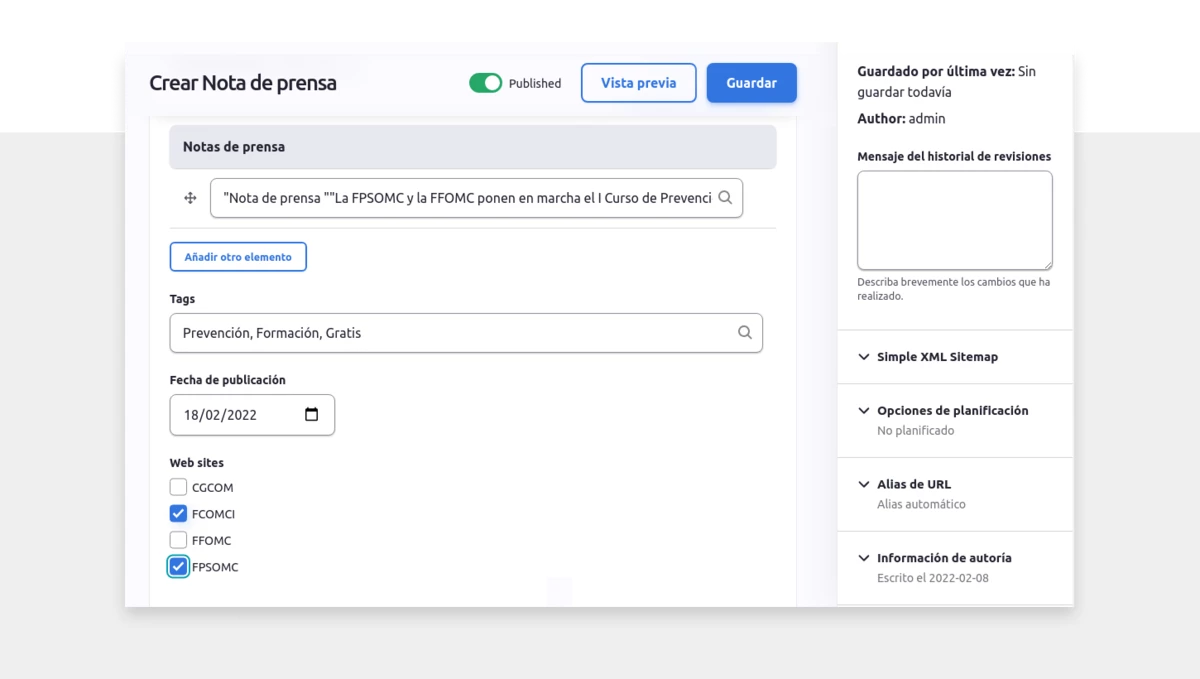
Task: Click the 'Alias automático' text
Action: (x=921, y=505)
